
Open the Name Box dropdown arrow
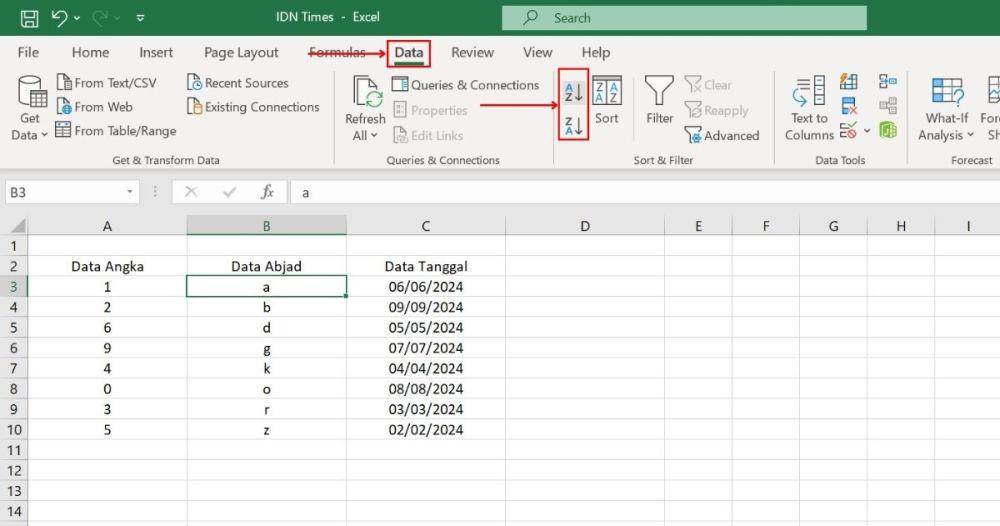coord(129,192)
